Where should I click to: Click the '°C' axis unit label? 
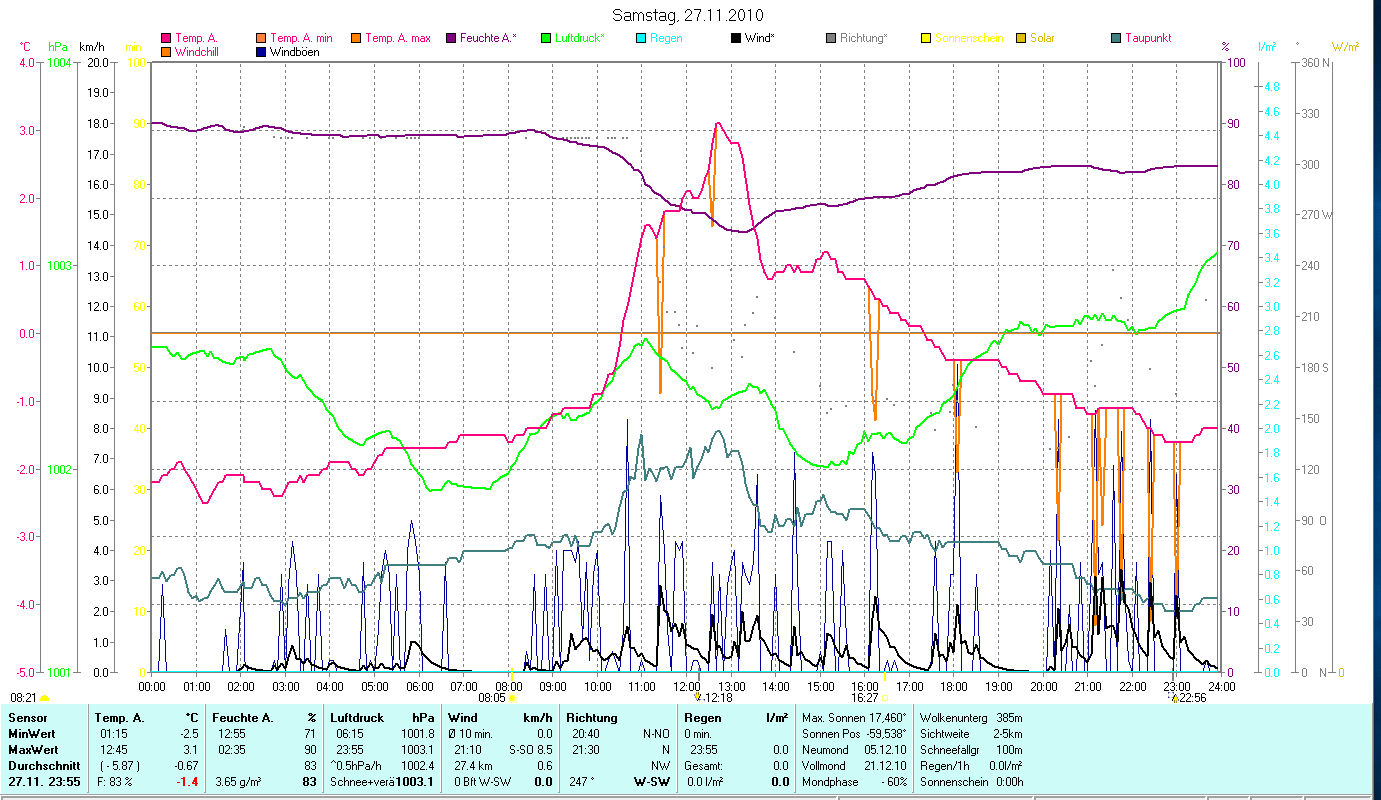point(25,47)
